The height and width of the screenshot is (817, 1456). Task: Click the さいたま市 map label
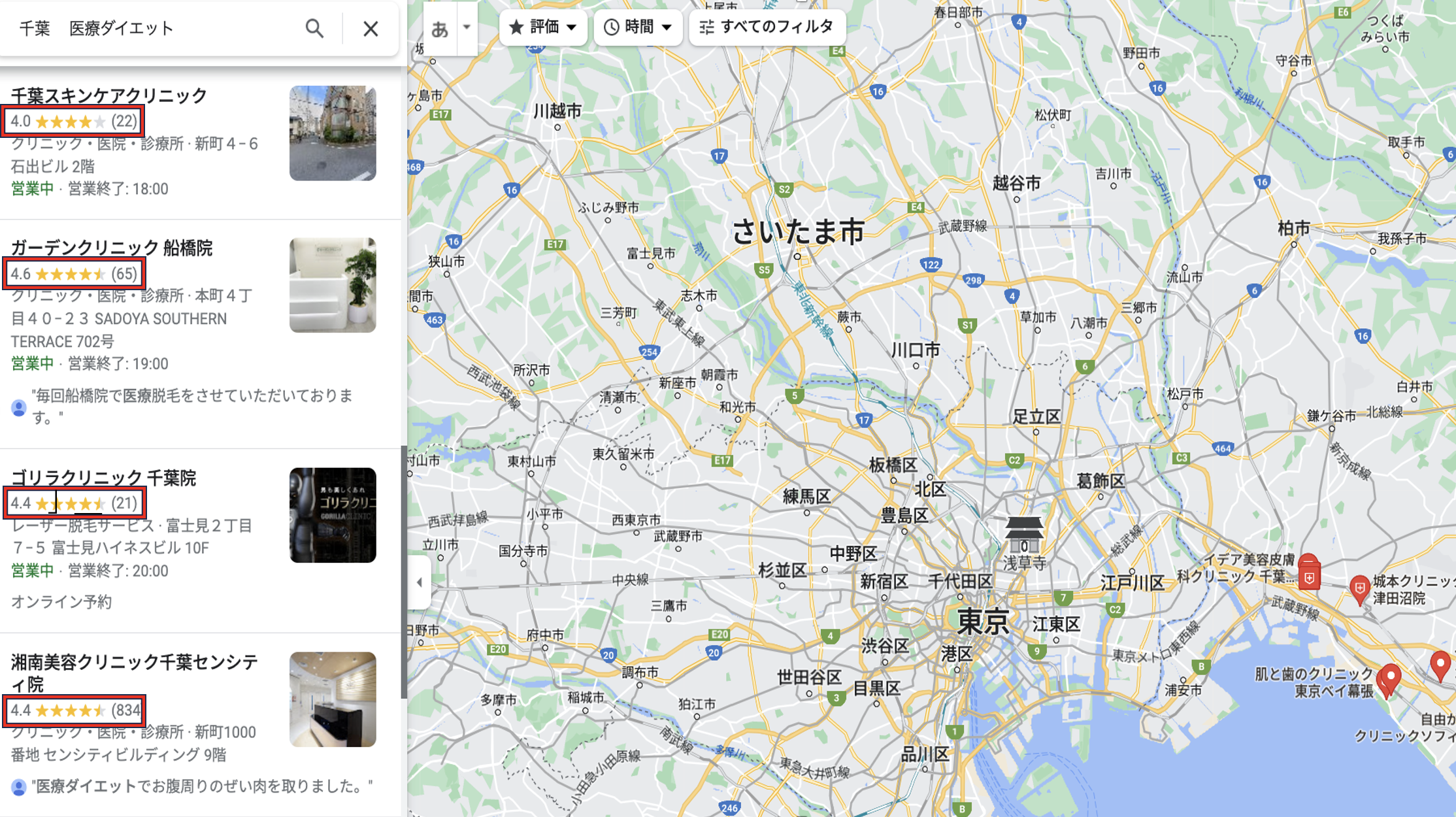[x=798, y=232]
